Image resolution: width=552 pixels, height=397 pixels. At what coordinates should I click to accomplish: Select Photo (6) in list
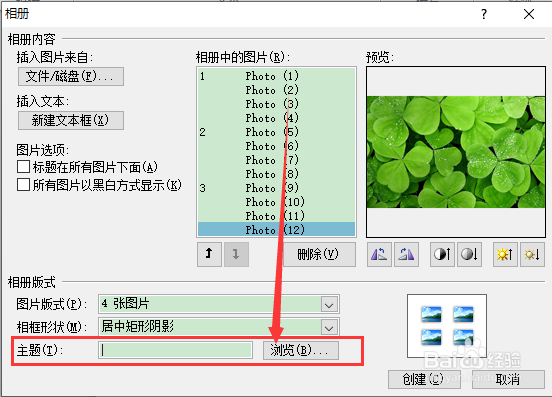click(276, 146)
